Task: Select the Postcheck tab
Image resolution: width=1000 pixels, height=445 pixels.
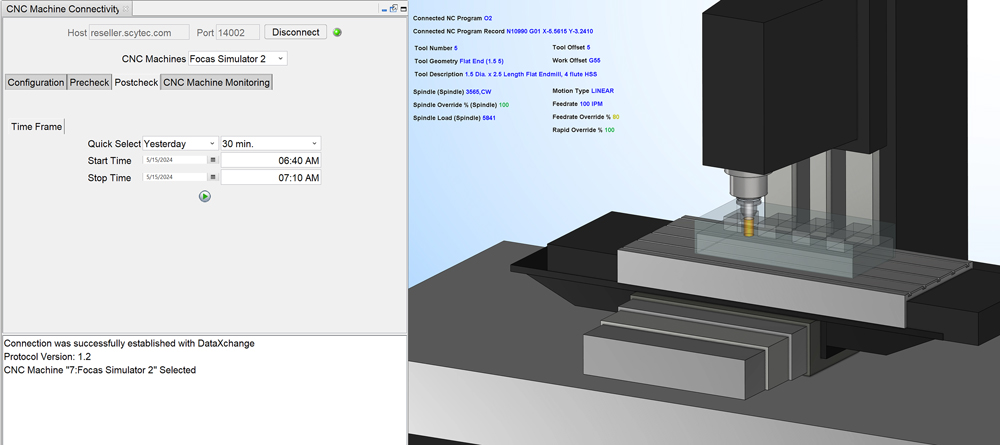Action: [x=135, y=82]
